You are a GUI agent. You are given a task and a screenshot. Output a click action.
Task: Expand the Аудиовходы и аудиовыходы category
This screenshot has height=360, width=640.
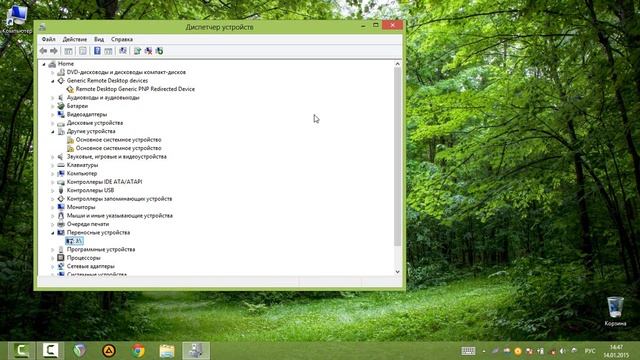53,98
